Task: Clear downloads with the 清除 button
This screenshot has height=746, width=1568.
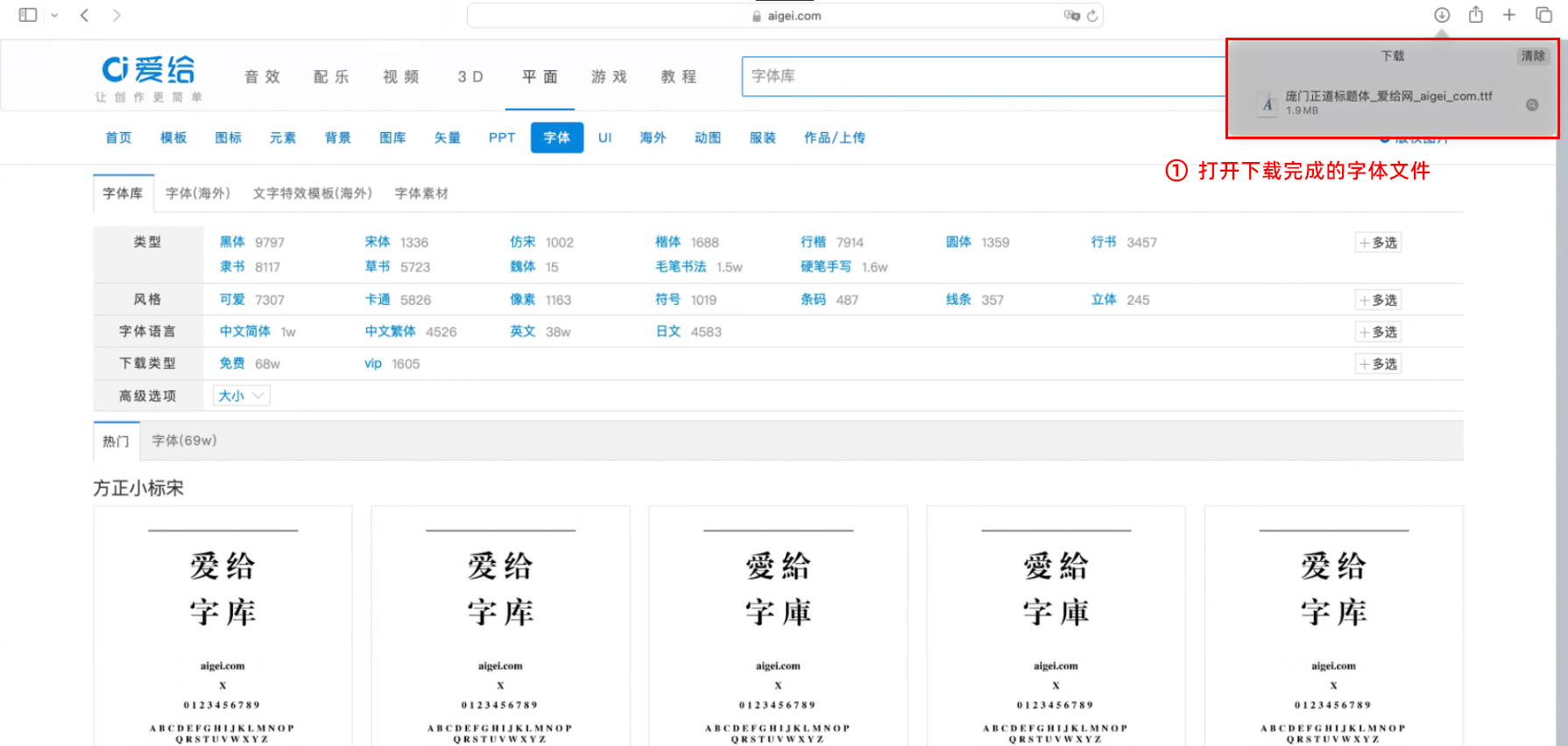Action: point(1533,56)
